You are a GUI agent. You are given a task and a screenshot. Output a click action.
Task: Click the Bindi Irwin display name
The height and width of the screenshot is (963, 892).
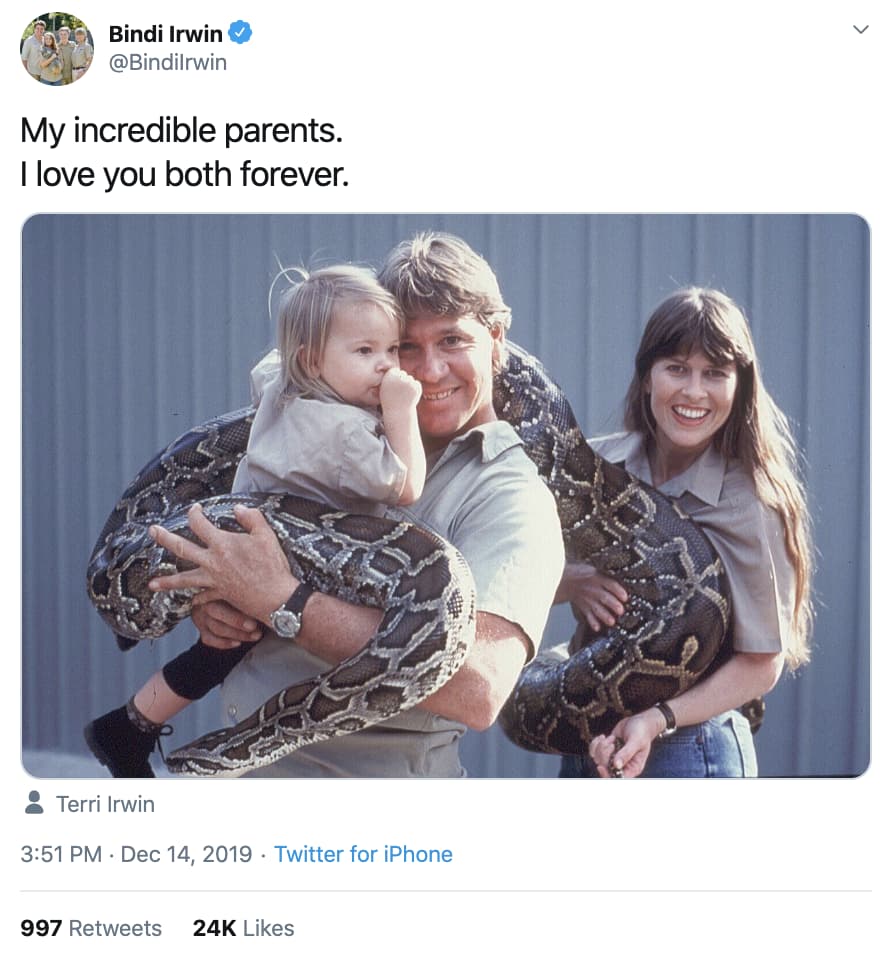[165, 33]
